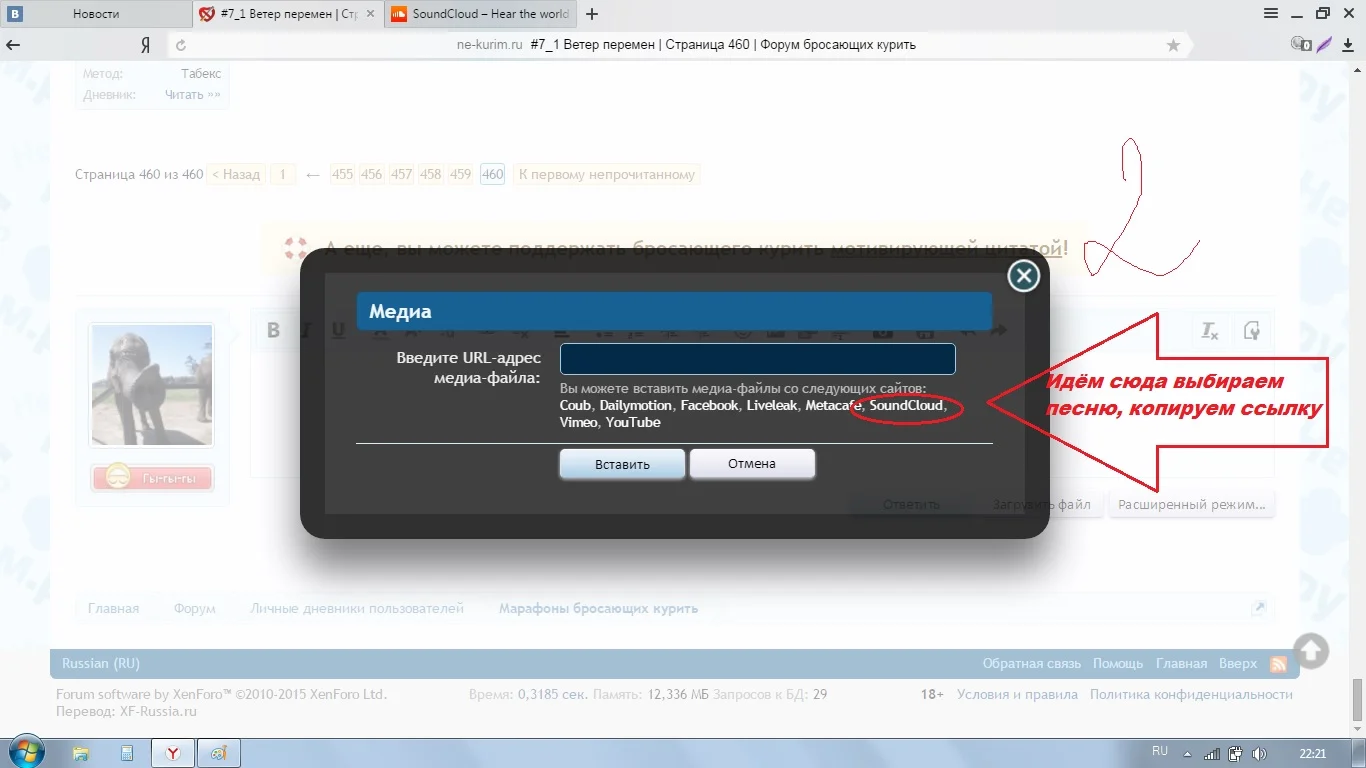Image resolution: width=1366 pixels, height=768 pixels.
Task: Click the purple feather extension icon
Action: (x=1325, y=45)
